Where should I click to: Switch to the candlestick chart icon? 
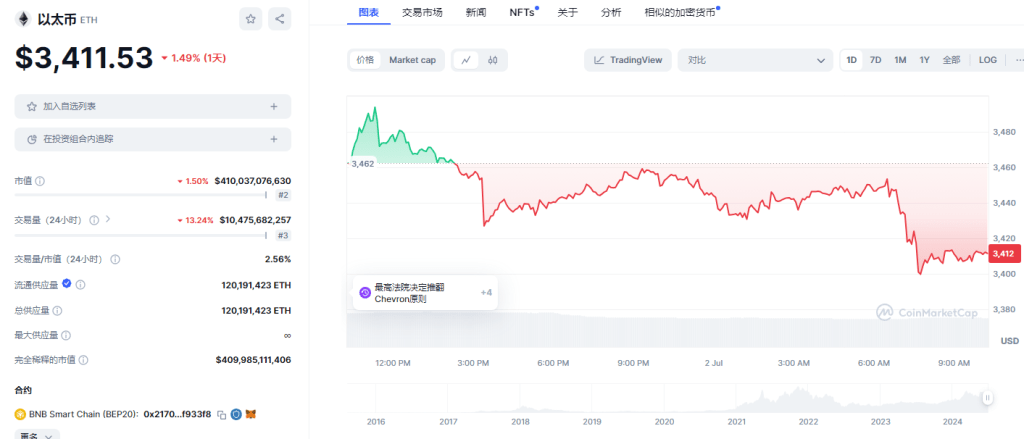point(493,60)
